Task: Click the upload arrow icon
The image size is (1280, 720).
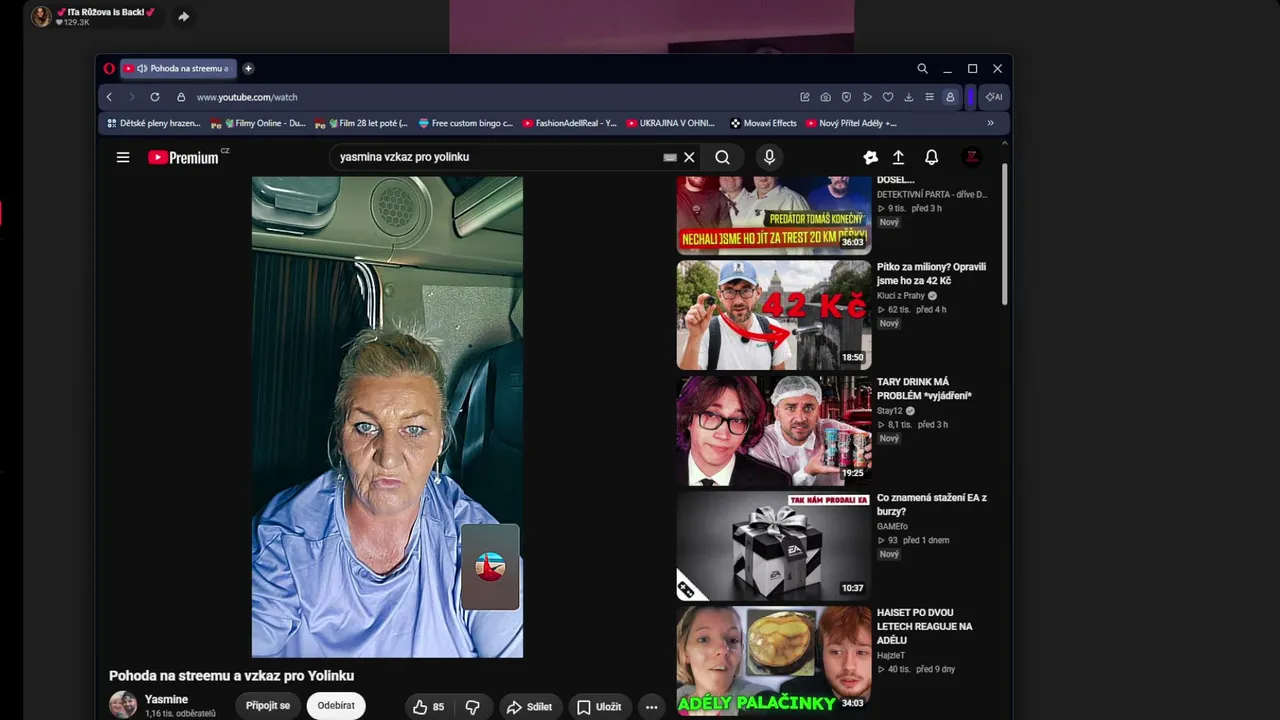Action: [x=898, y=157]
